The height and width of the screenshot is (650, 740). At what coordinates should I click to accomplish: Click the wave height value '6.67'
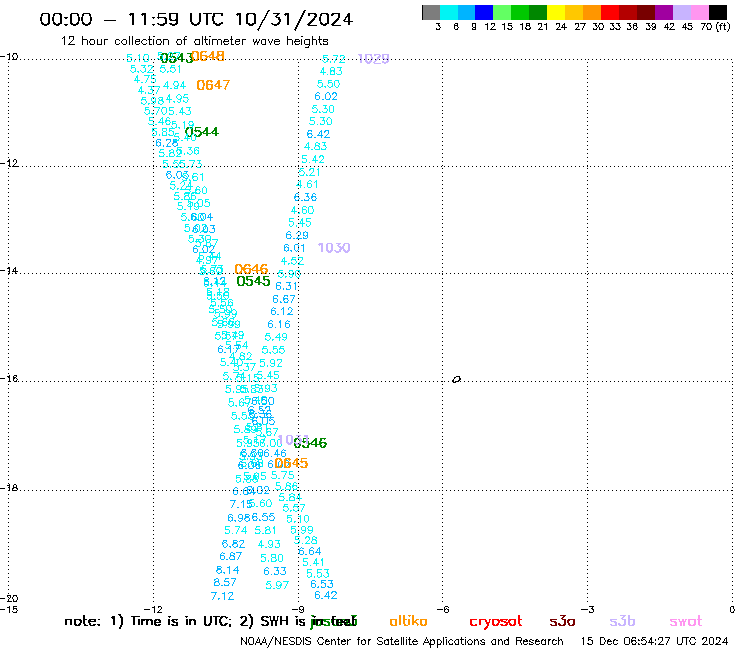pyautogui.click(x=284, y=299)
